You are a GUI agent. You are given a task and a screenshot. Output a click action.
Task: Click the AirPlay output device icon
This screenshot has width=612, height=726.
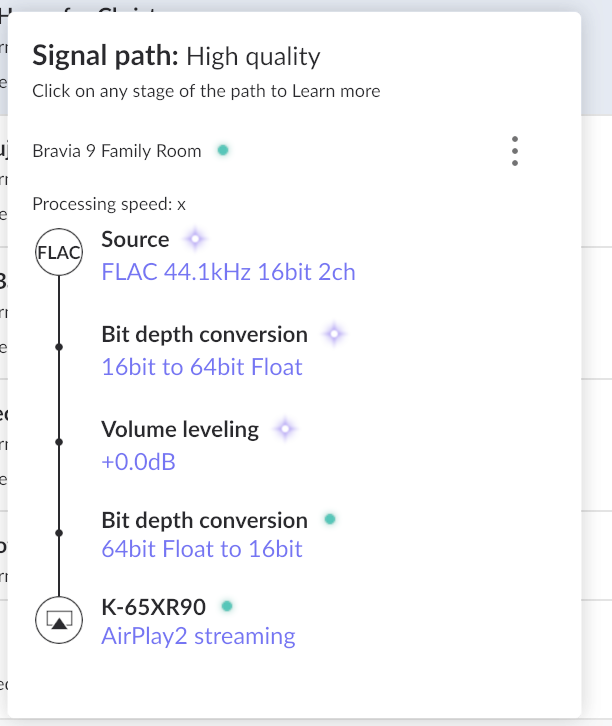[59, 620]
